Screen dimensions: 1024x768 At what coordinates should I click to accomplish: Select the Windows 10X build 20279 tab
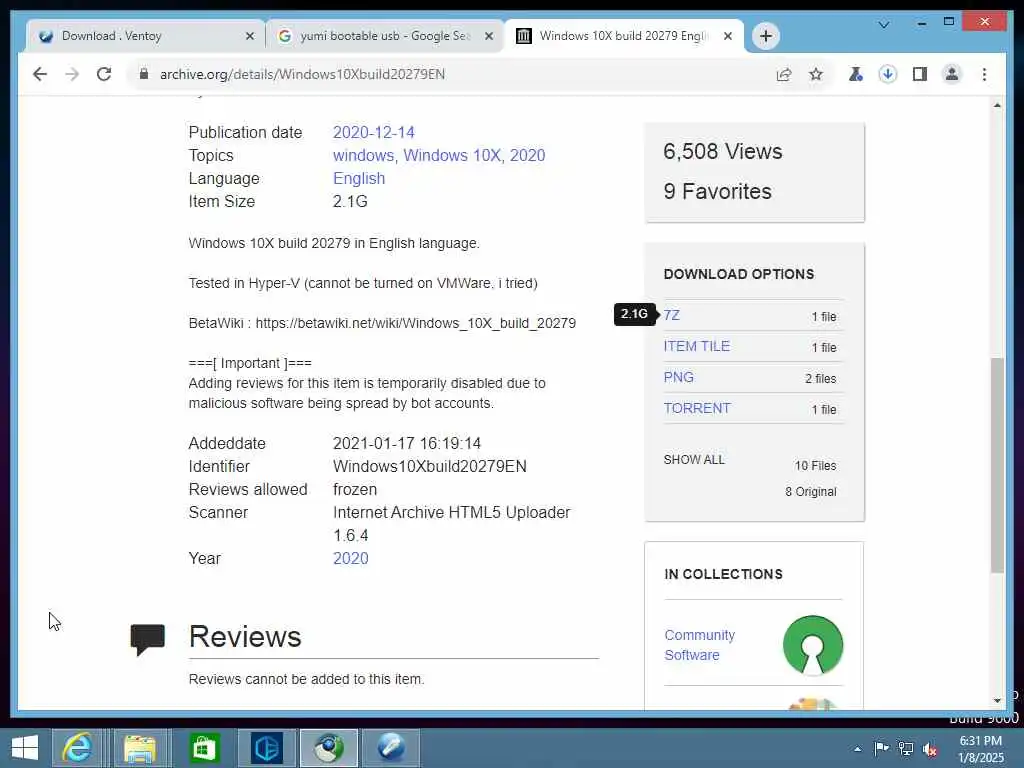pos(624,36)
